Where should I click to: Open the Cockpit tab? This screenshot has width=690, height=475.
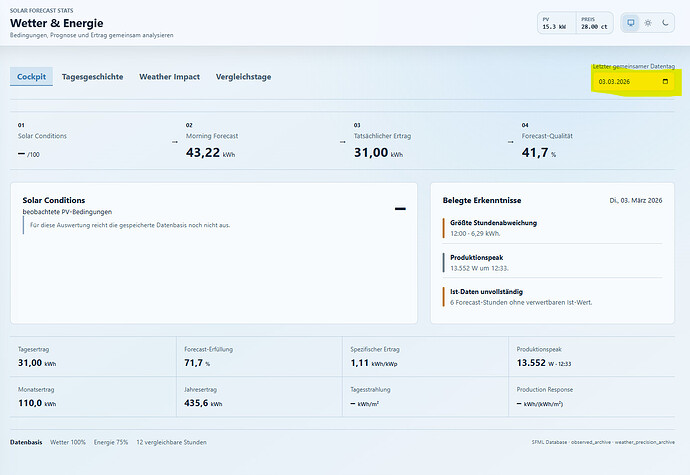[31, 77]
